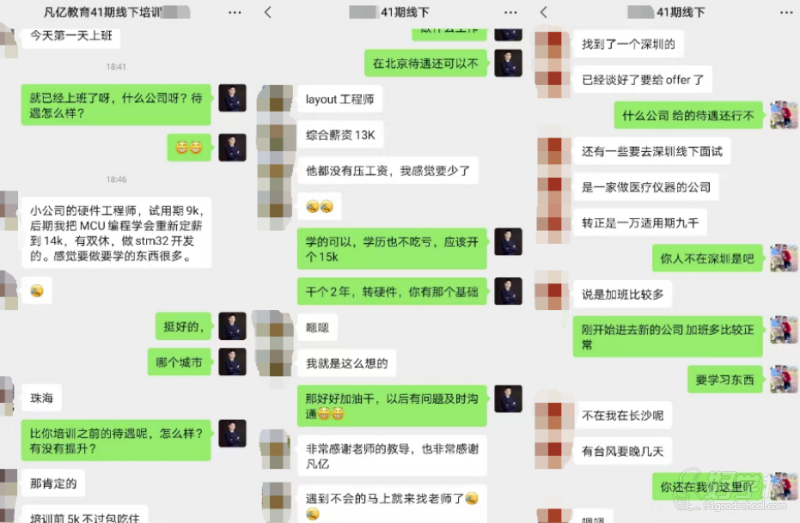Open avatar next to 'layout 工程师' message
Screen dimensions: 800x523
[276, 99]
